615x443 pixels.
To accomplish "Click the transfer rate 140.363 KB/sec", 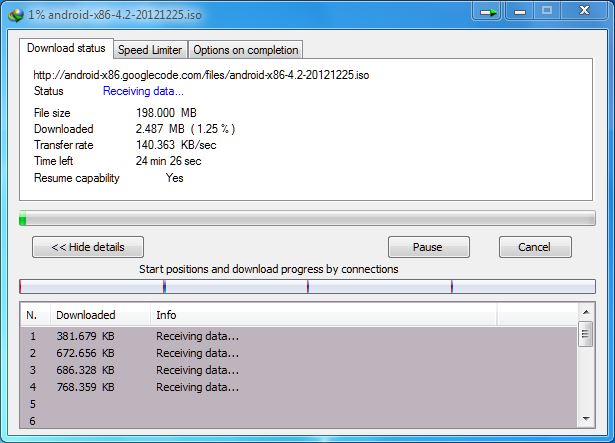I will coord(176,145).
